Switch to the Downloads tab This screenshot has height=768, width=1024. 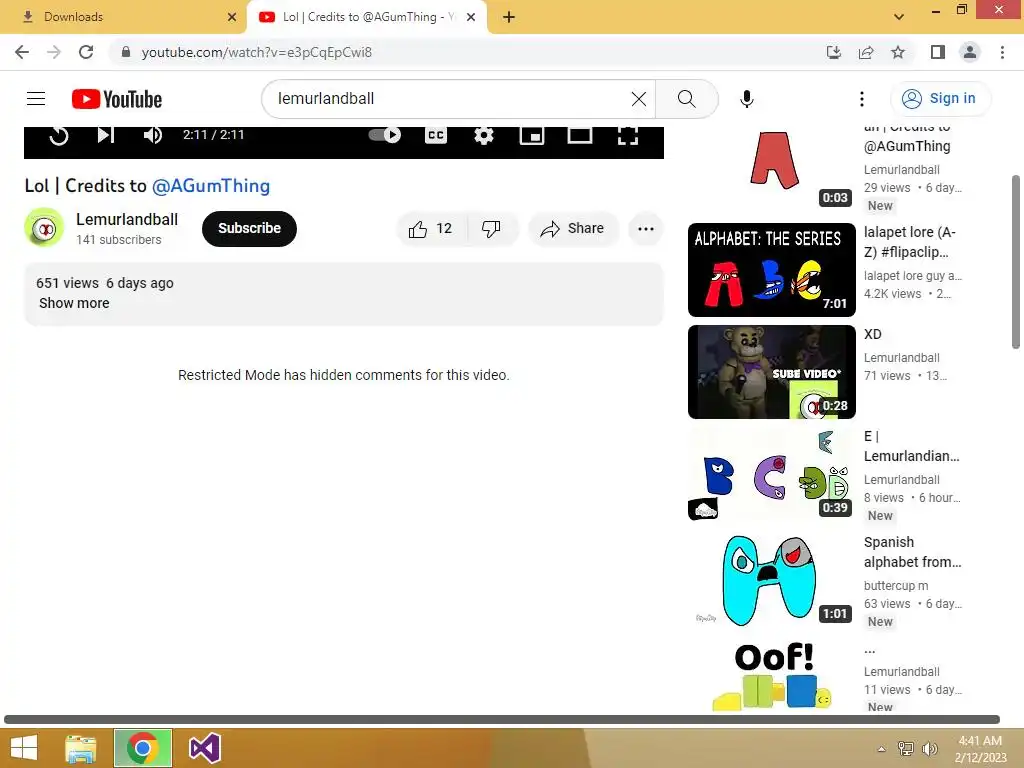[124, 17]
